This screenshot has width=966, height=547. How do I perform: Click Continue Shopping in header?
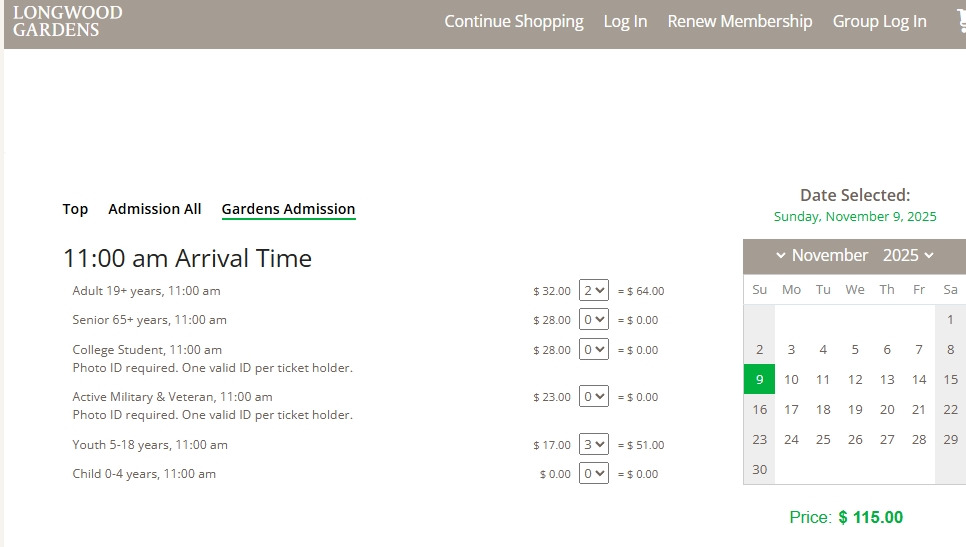[x=514, y=22]
